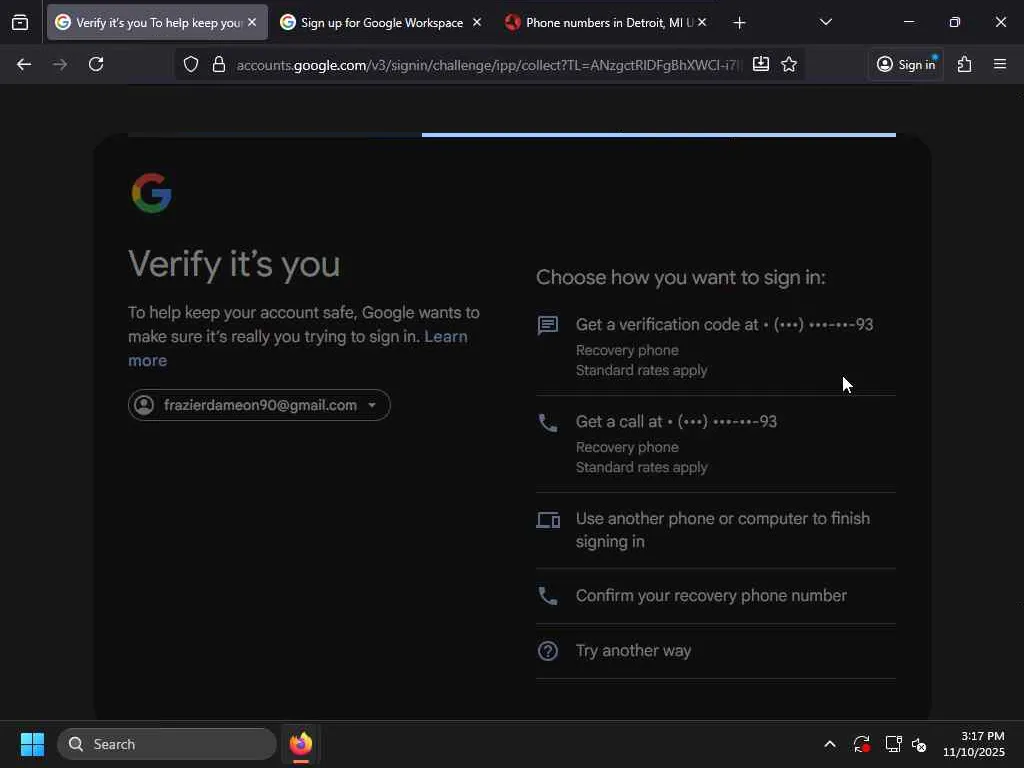The height and width of the screenshot is (768, 1024).
Task: Reload the current page
Action: coord(96,64)
